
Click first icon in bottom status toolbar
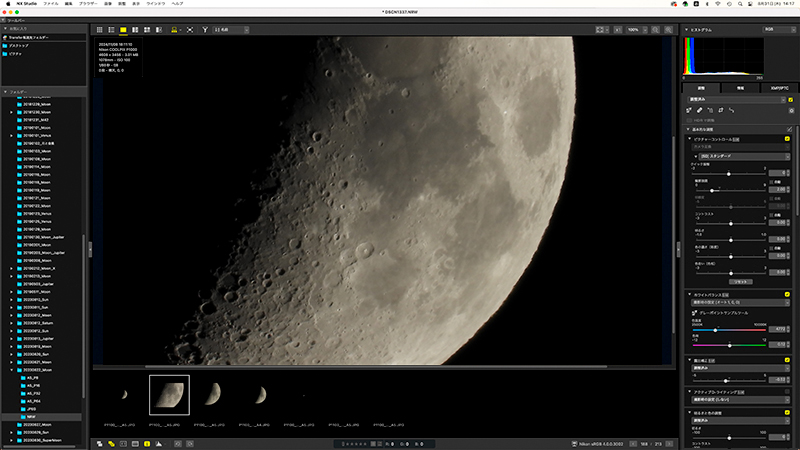coord(99,444)
